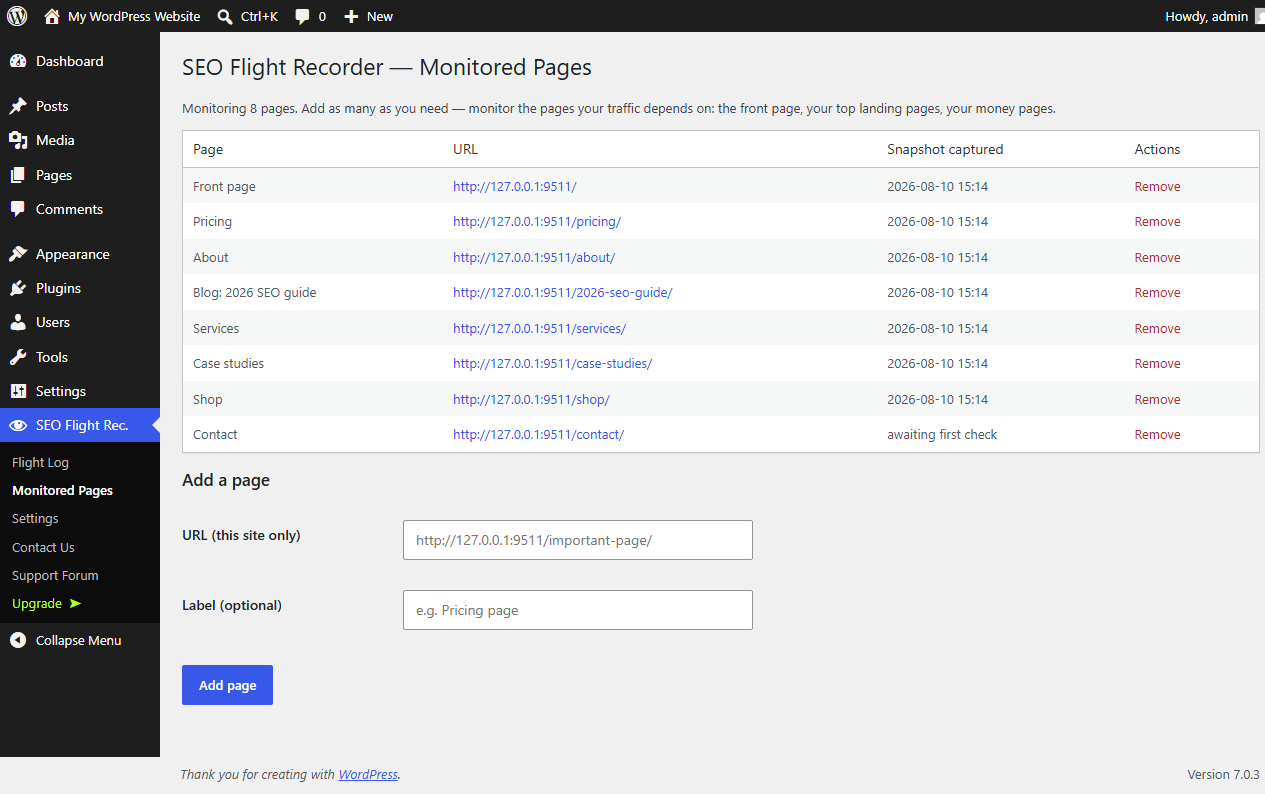Remove the About monitored page
This screenshot has width=1265, height=794.
pyautogui.click(x=1157, y=257)
